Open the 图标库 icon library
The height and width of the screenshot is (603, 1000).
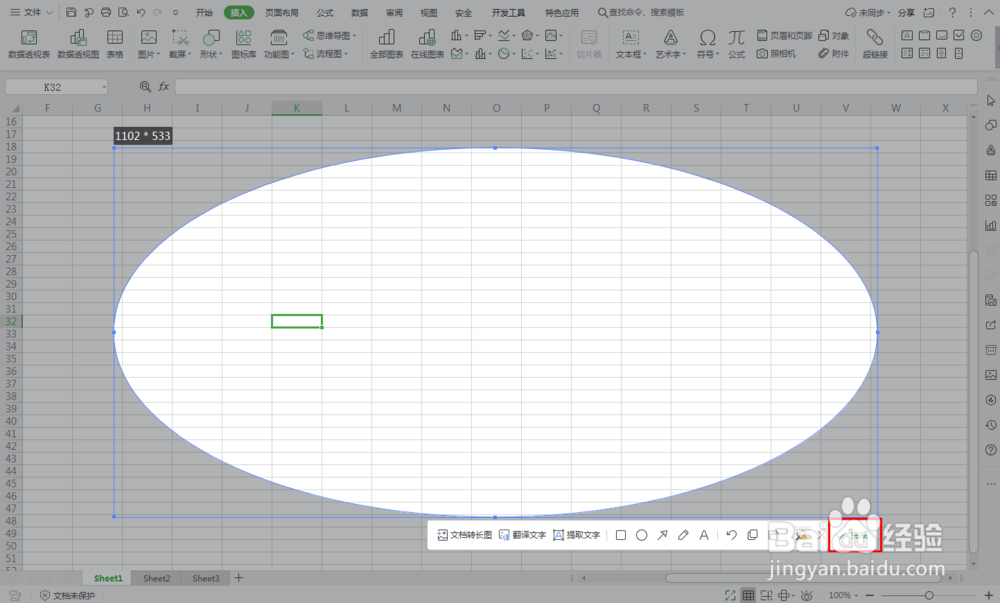point(244,44)
